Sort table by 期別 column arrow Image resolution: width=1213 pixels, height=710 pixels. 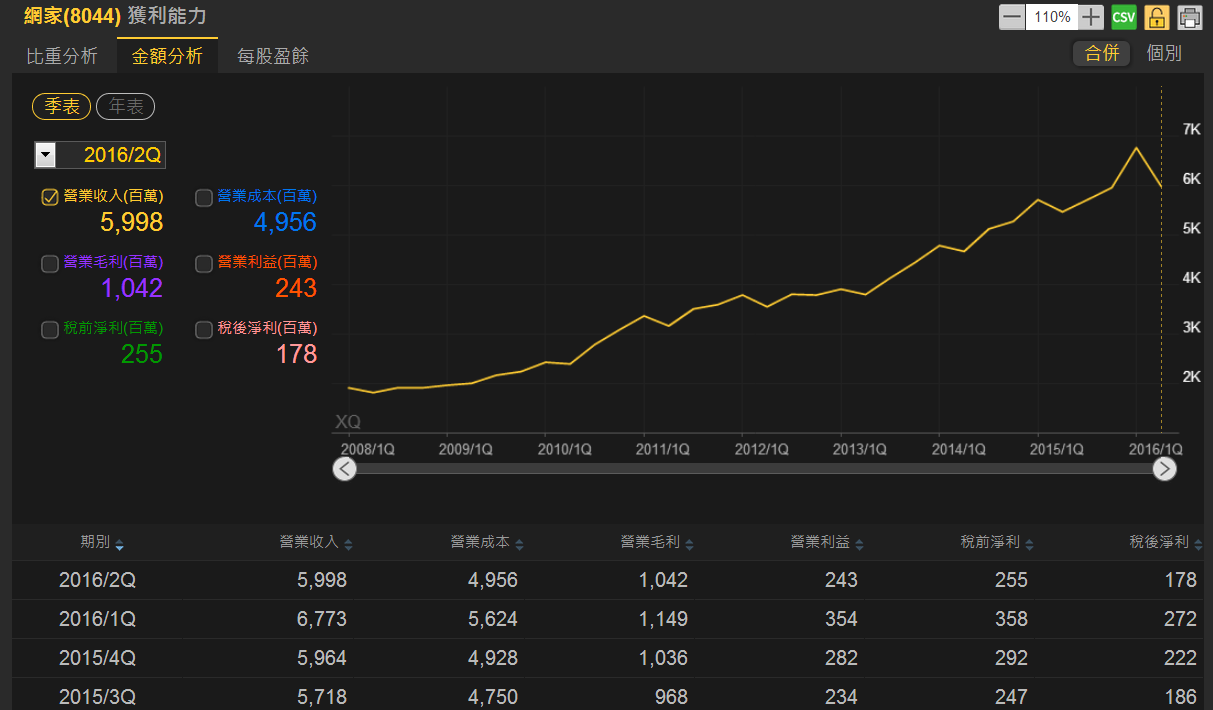pos(120,545)
